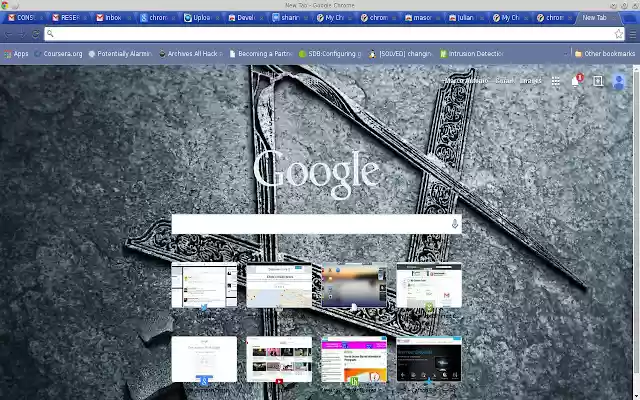This screenshot has width=640, height=400.
Task: Switch to the CONS Gmail tab
Action: point(24,18)
